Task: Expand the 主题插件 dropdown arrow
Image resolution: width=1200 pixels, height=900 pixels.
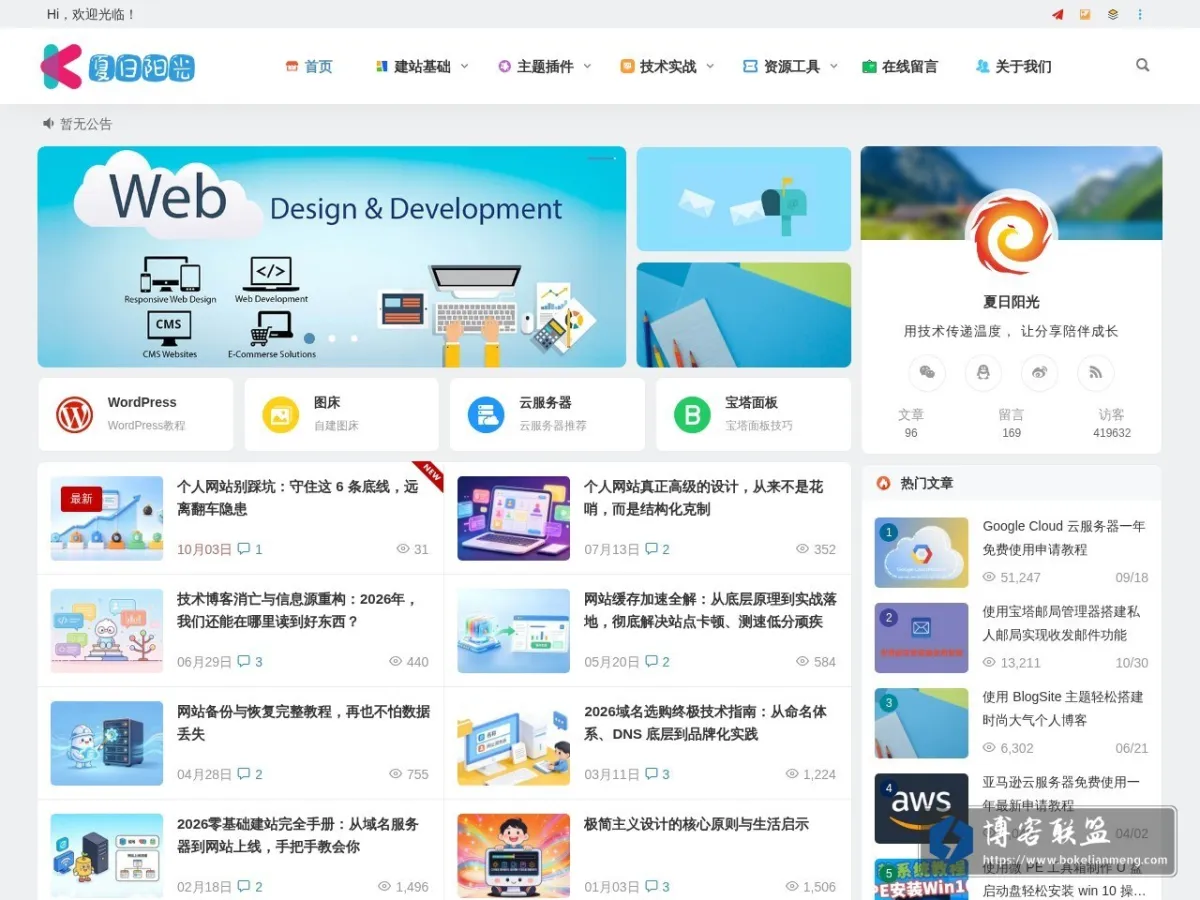Action: click(587, 66)
